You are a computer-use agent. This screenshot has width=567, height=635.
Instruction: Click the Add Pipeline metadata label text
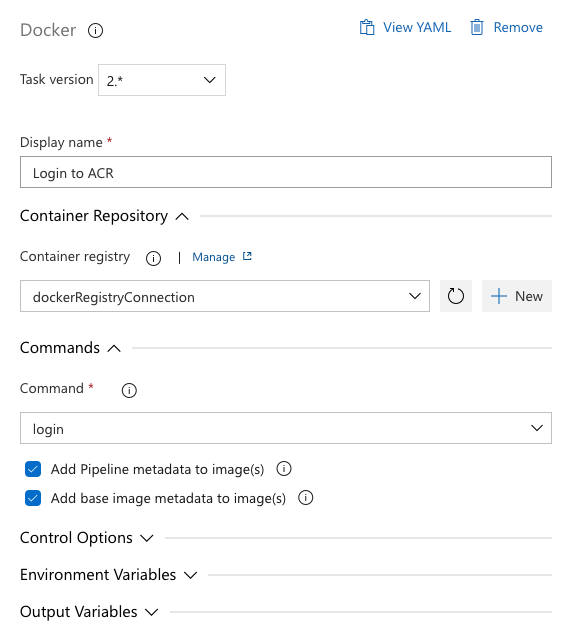(157, 469)
